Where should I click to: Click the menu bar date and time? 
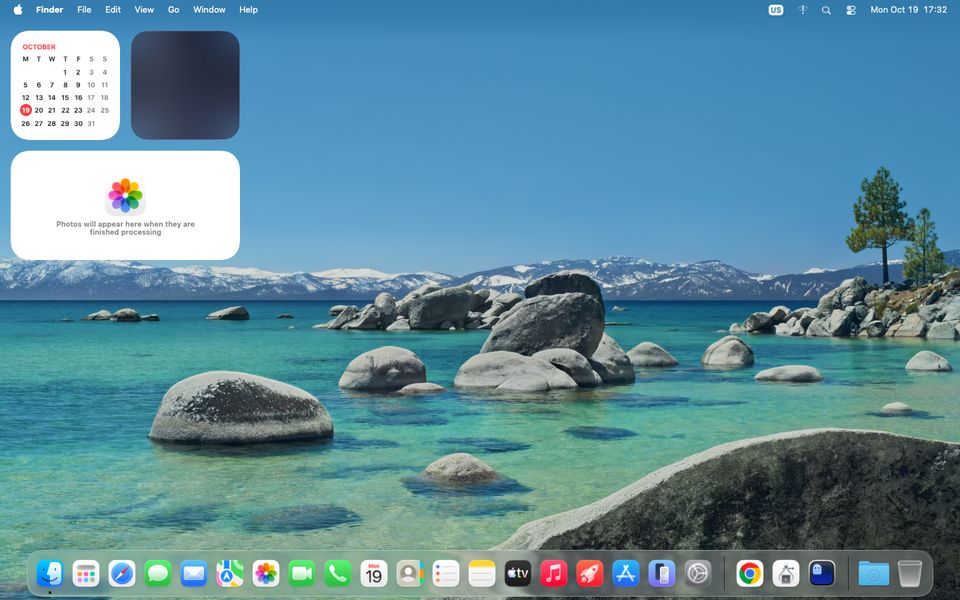pyautogui.click(x=909, y=10)
